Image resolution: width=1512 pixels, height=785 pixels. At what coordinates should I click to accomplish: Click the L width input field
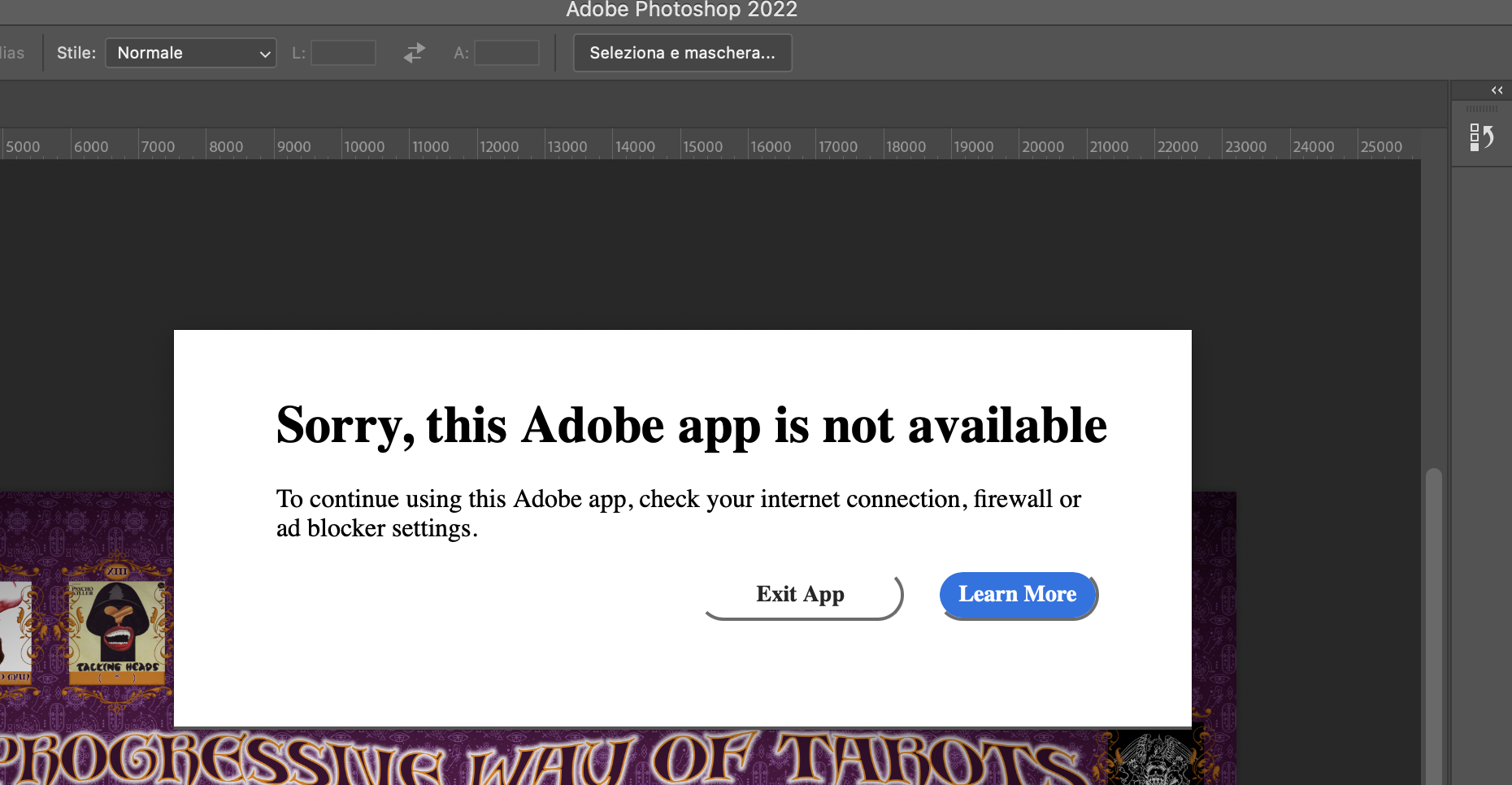(x=344, y=53)
